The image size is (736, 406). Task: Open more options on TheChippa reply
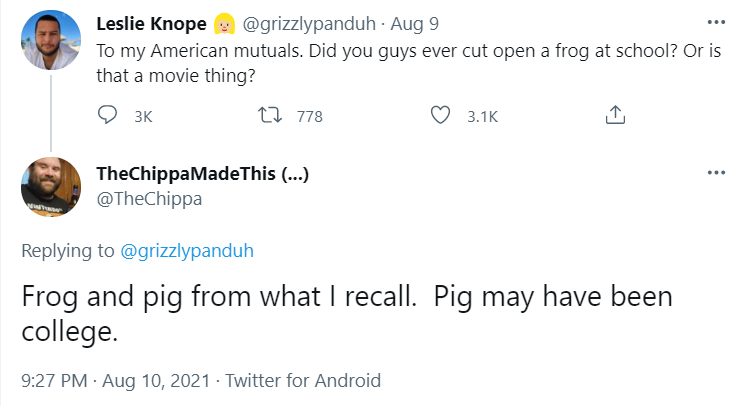(716, 173)
